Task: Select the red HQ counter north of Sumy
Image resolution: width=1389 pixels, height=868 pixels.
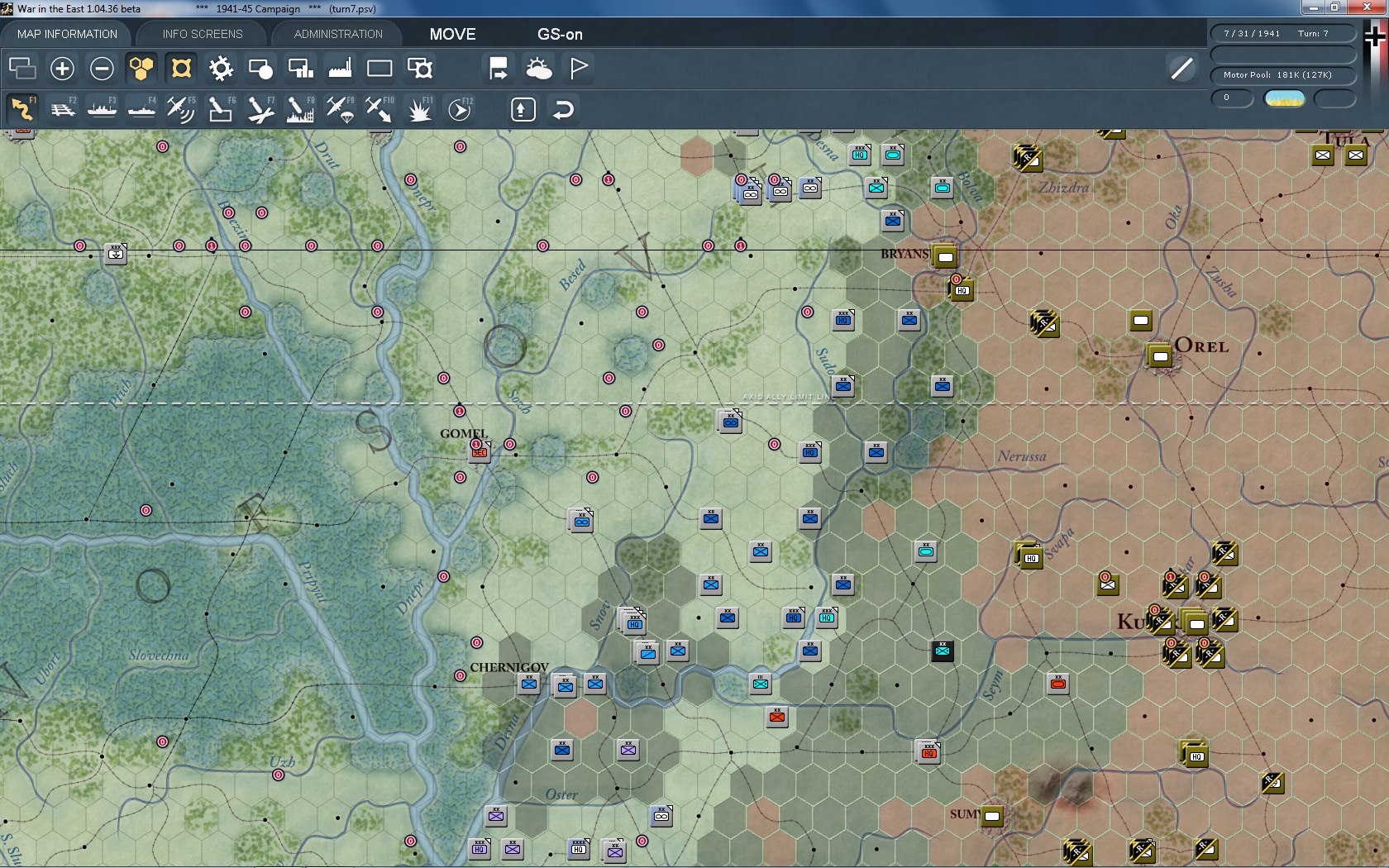Action: [929, 751]
